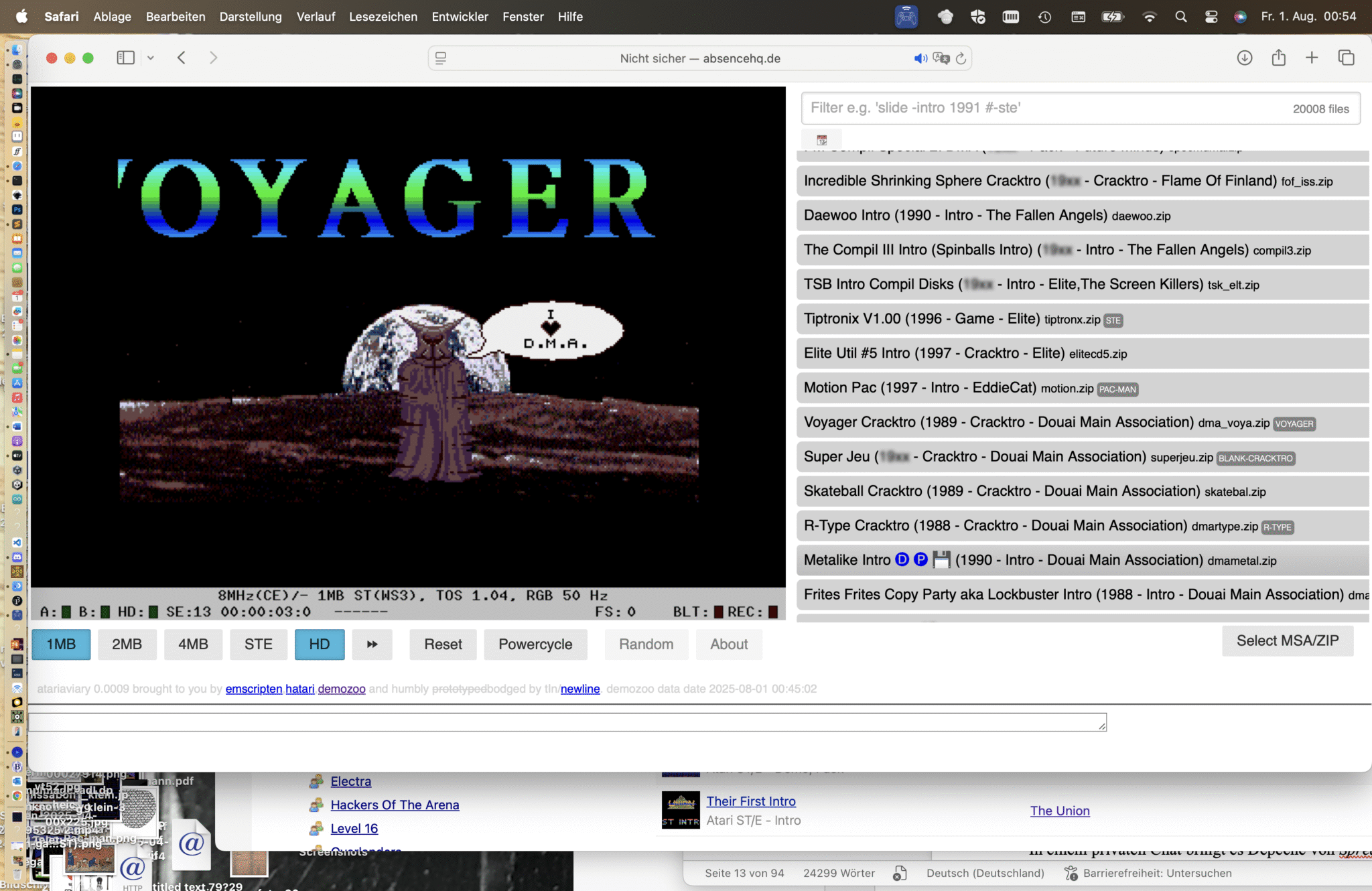Open the Select MSA/ZIP file chooser
The image size is (1372, 891).
coord(1287,640)
